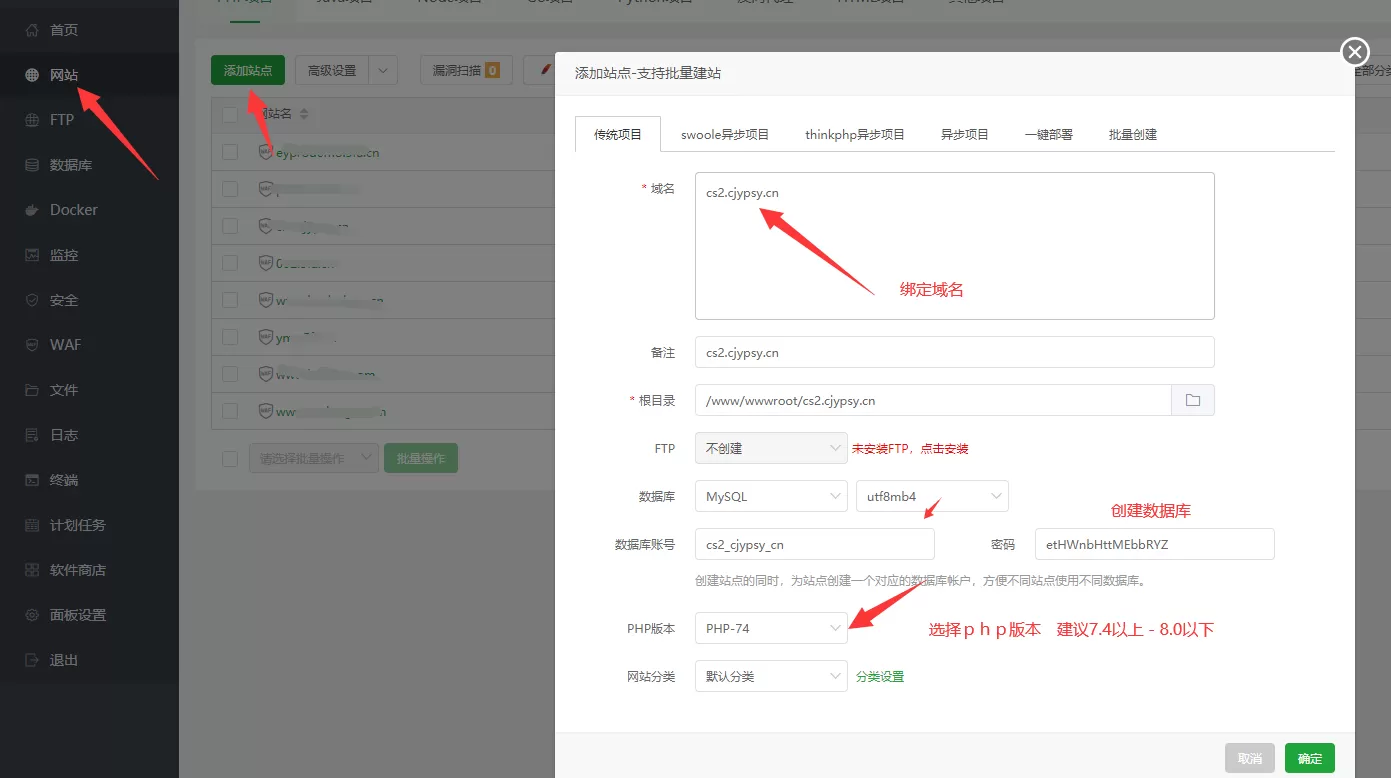Click the 退出 logout icon
This screenshot has height=778, width=1391.
click(x=32, y=660)
